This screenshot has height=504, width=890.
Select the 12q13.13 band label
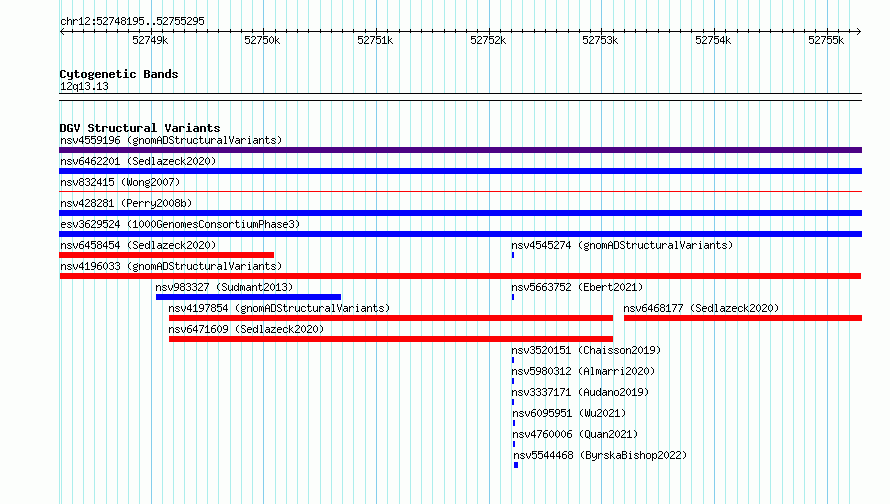pyautogui.click(x=84, y=86)
